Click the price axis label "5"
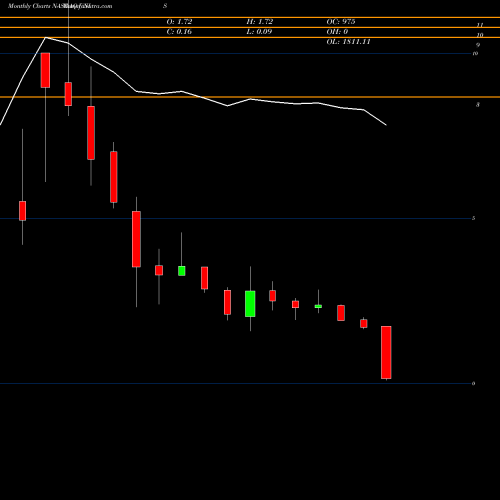Viewport: 500px width, 500px height. tap(474, 218)
